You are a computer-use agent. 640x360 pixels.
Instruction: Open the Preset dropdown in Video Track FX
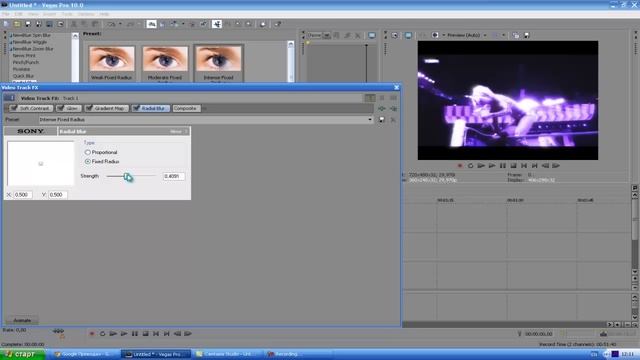pos(370,120)
